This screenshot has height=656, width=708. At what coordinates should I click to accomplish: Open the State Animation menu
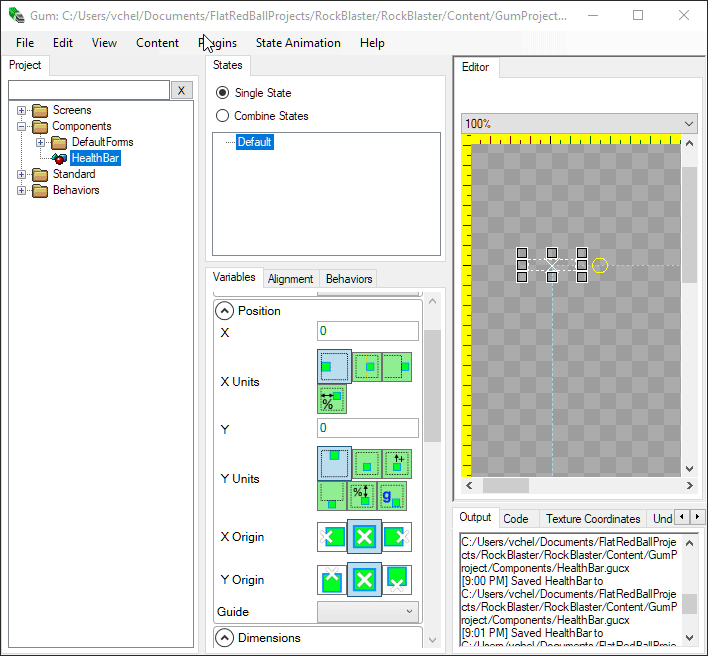[297, 43]
